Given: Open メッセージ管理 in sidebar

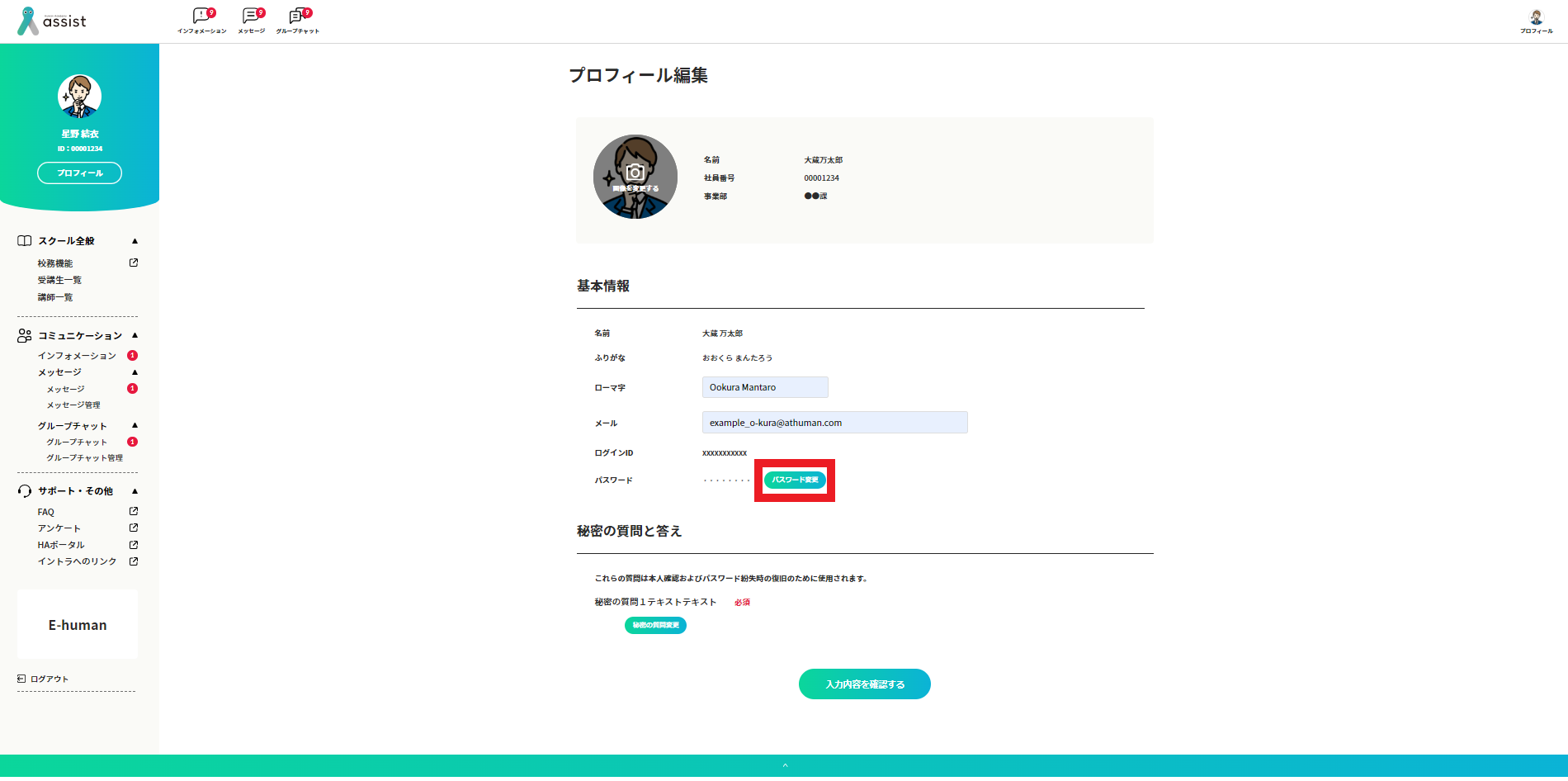Looking at the screenshot, I should click(73, 405).
